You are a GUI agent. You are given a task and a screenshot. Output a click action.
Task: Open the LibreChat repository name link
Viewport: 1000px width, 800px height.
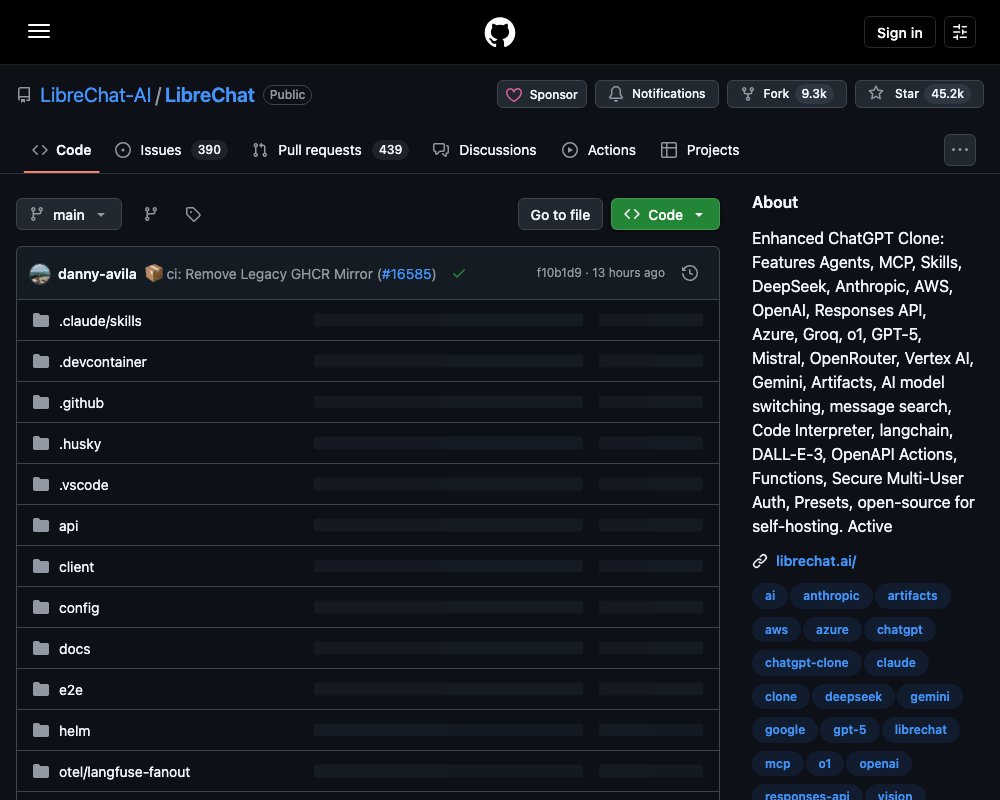click(209, 95)
